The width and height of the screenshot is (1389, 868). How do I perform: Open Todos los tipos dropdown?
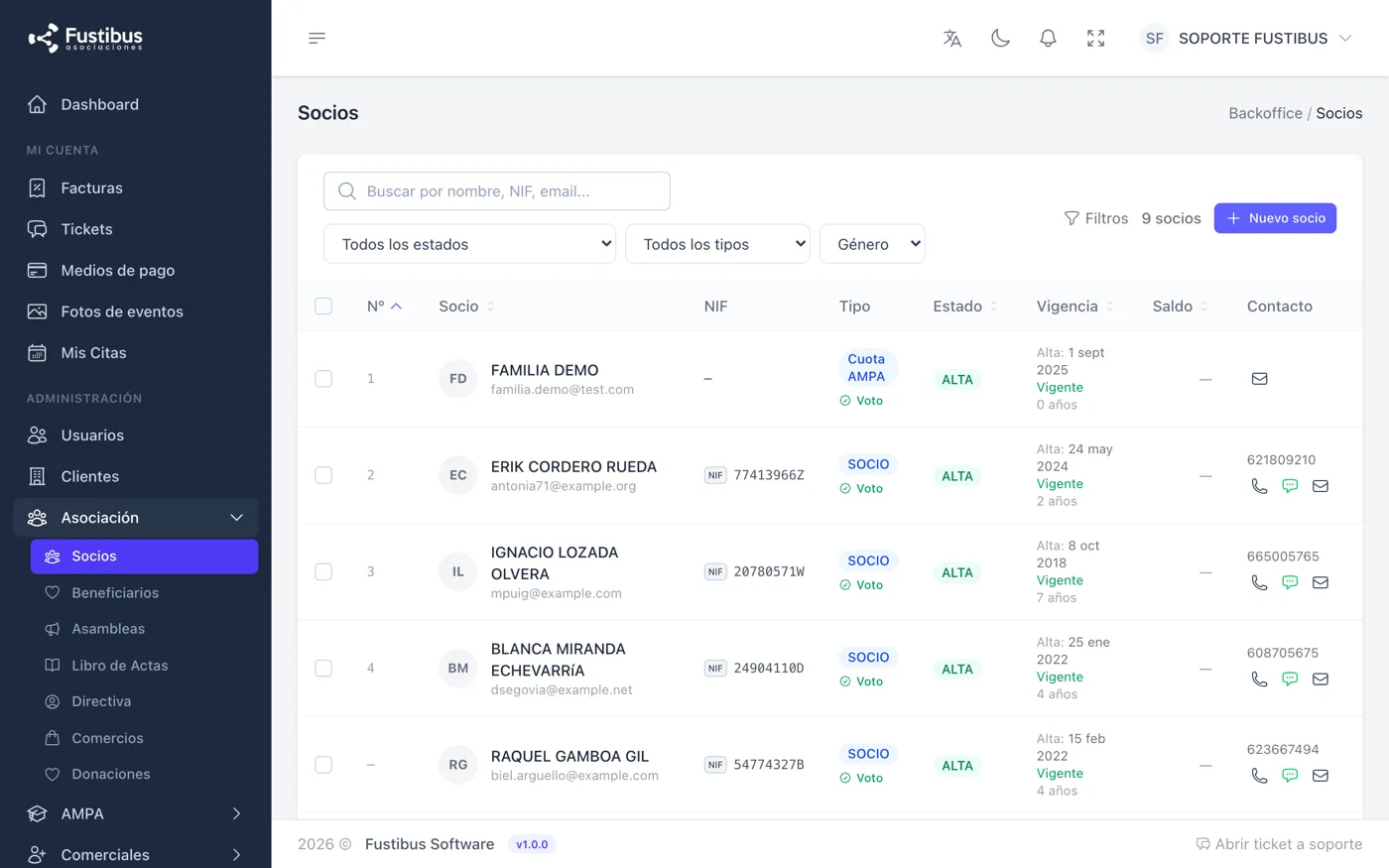click(x=717, y=244)
